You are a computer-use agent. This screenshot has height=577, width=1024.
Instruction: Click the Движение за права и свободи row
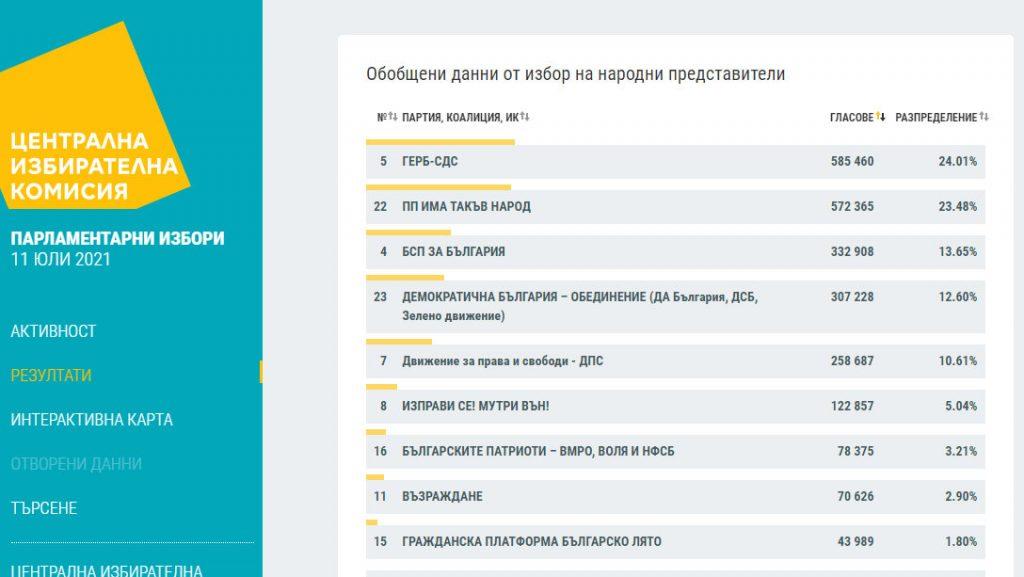click(675, 361)
